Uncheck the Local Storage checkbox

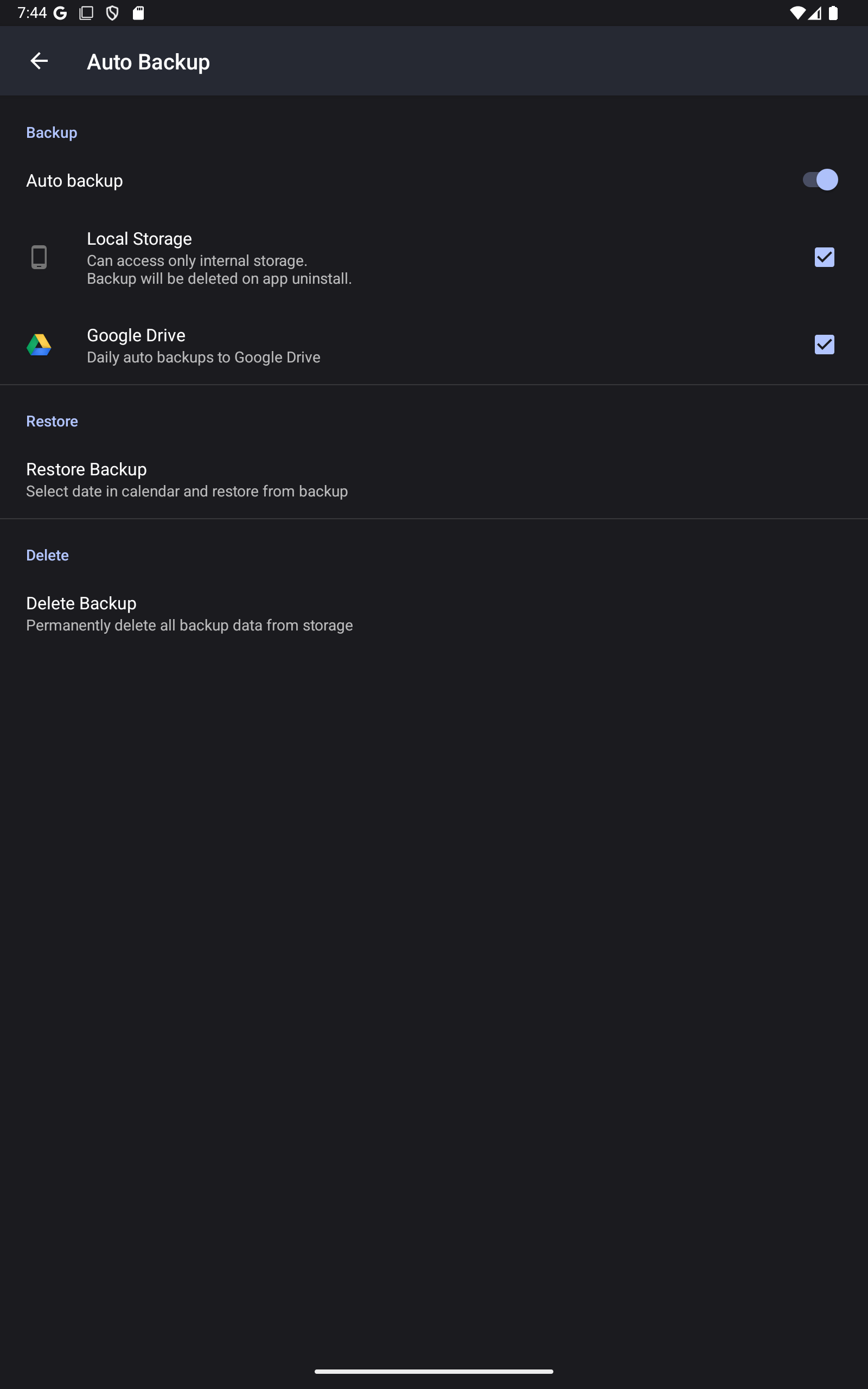pos(825,257)
